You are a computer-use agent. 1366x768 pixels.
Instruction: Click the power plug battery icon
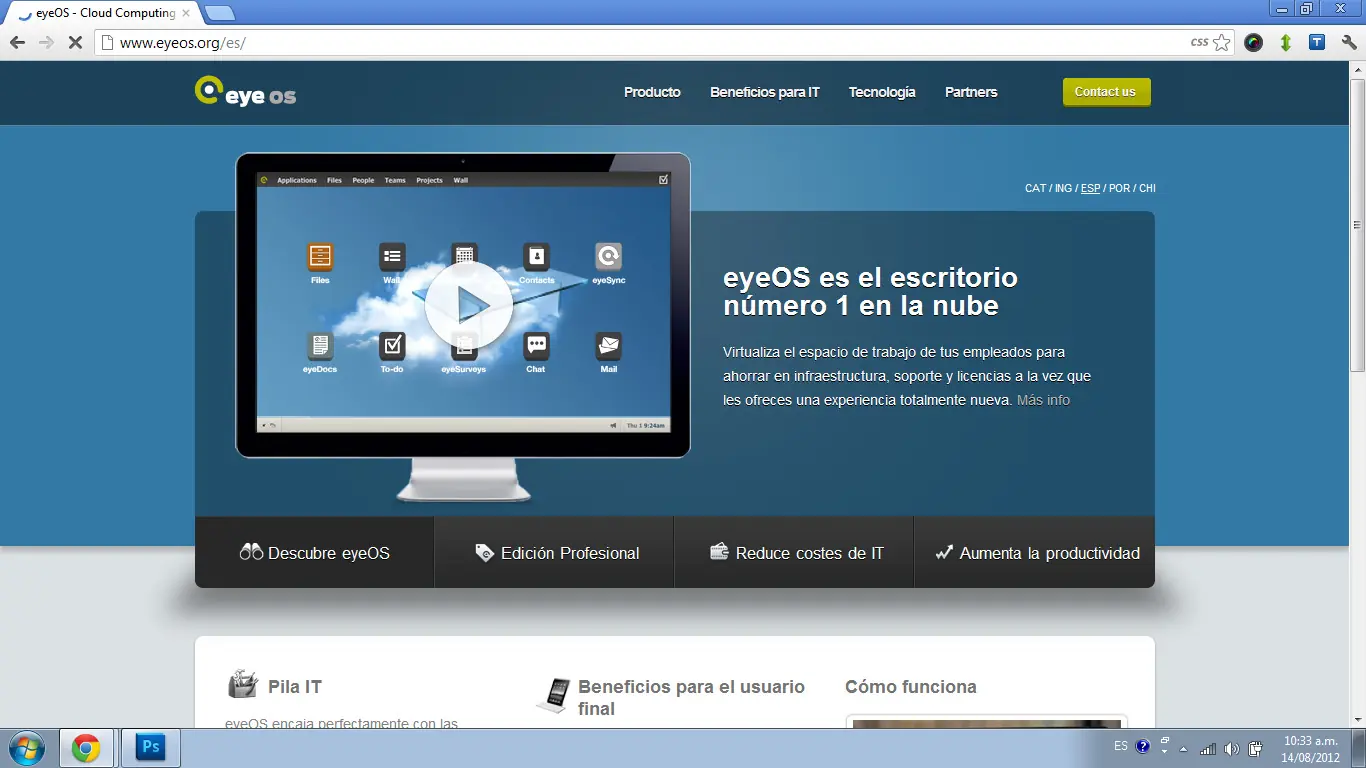pyautogui.click(x=1255, y=749)
